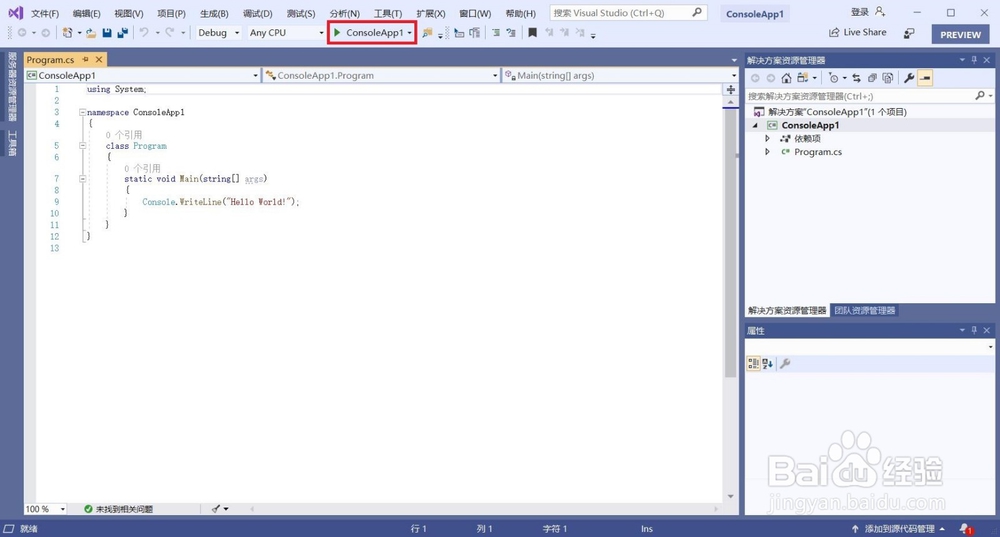Click the Switch Views icon in Solution Explorer
Image resolution: width=1000 pixels, height=537 pixels.
click(x=803, y=78)
